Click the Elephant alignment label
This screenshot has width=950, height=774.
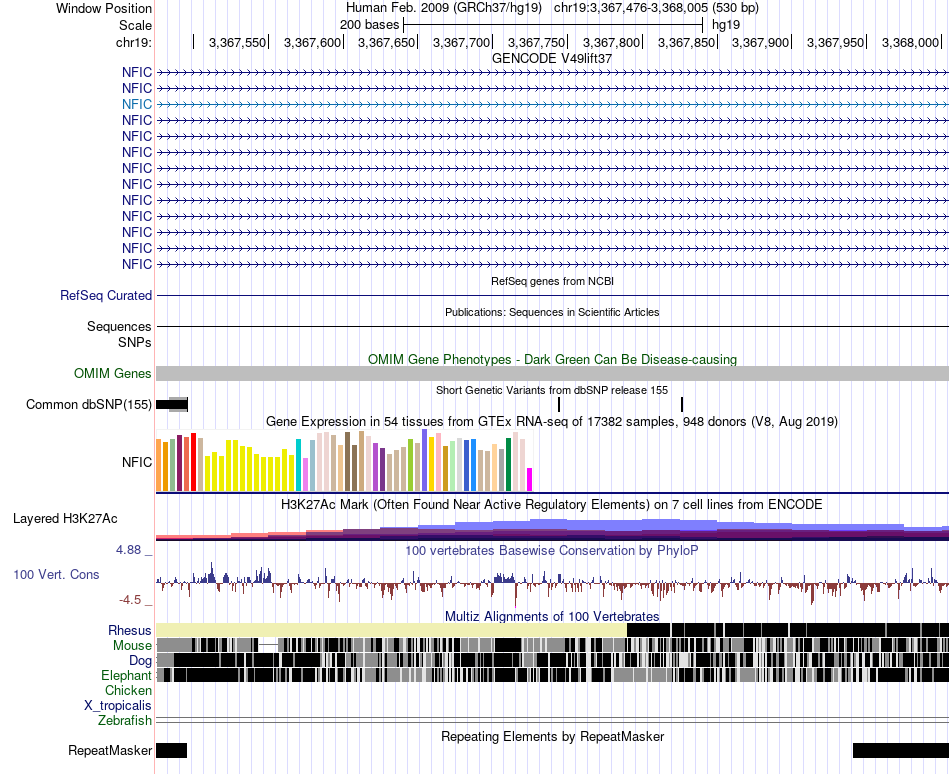pyautogui.click(x=127, y=675)
